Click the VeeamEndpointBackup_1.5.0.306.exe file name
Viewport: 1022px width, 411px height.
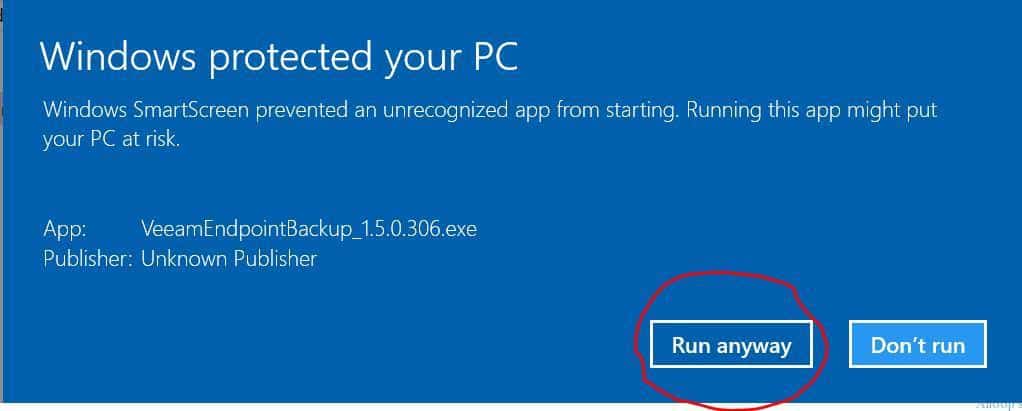tap(309, 229)
